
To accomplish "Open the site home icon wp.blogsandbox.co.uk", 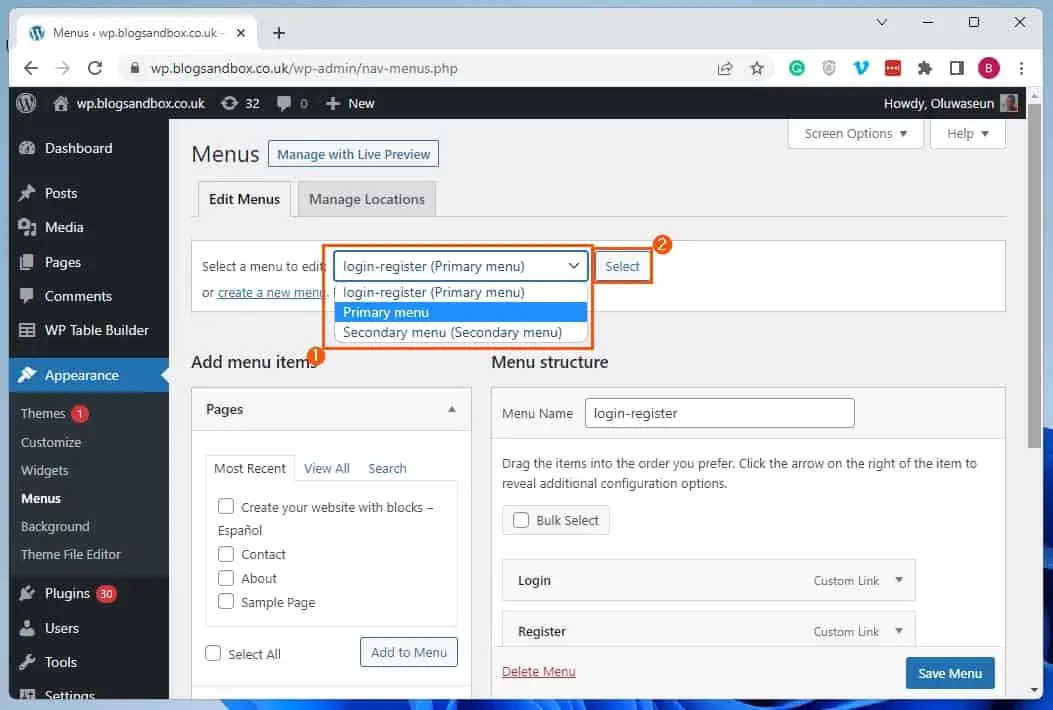I will [61, 103].
